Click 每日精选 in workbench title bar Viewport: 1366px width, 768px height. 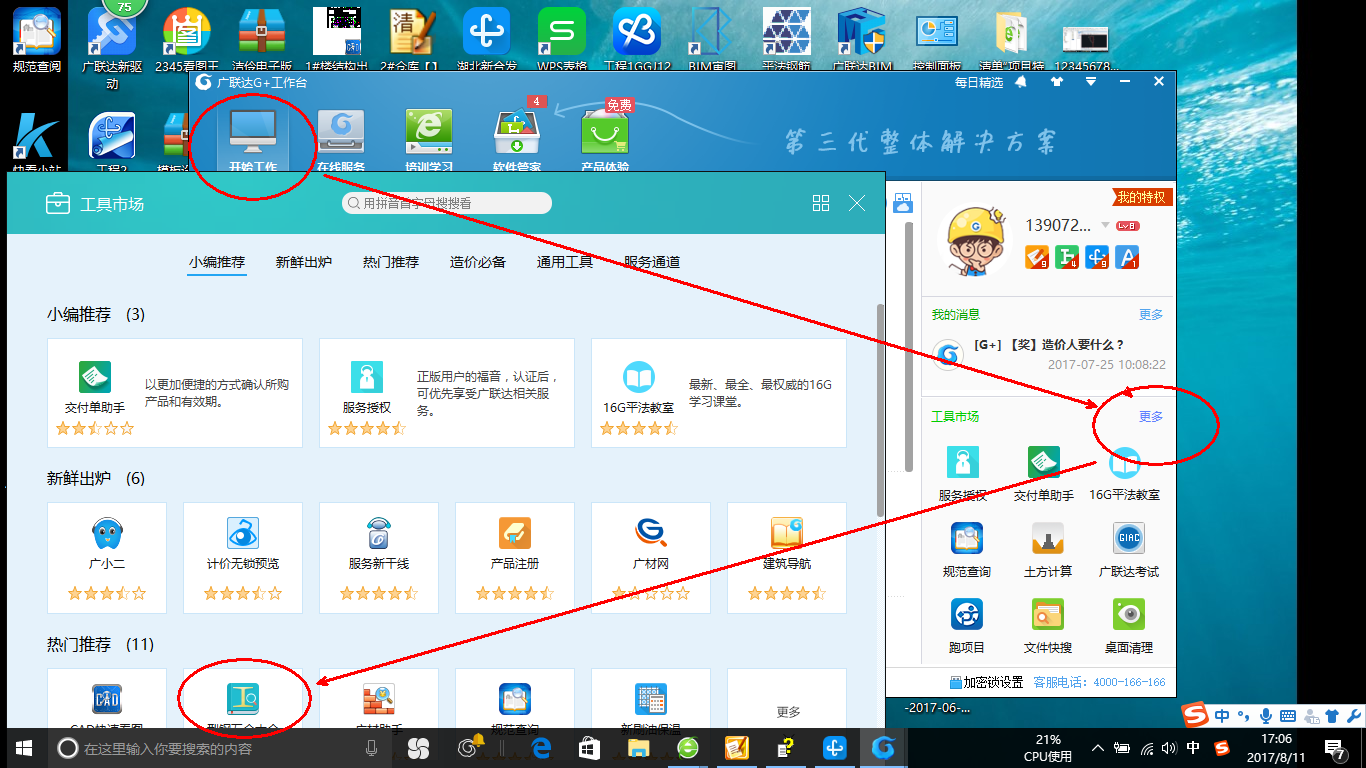click(x=978, y=82)
